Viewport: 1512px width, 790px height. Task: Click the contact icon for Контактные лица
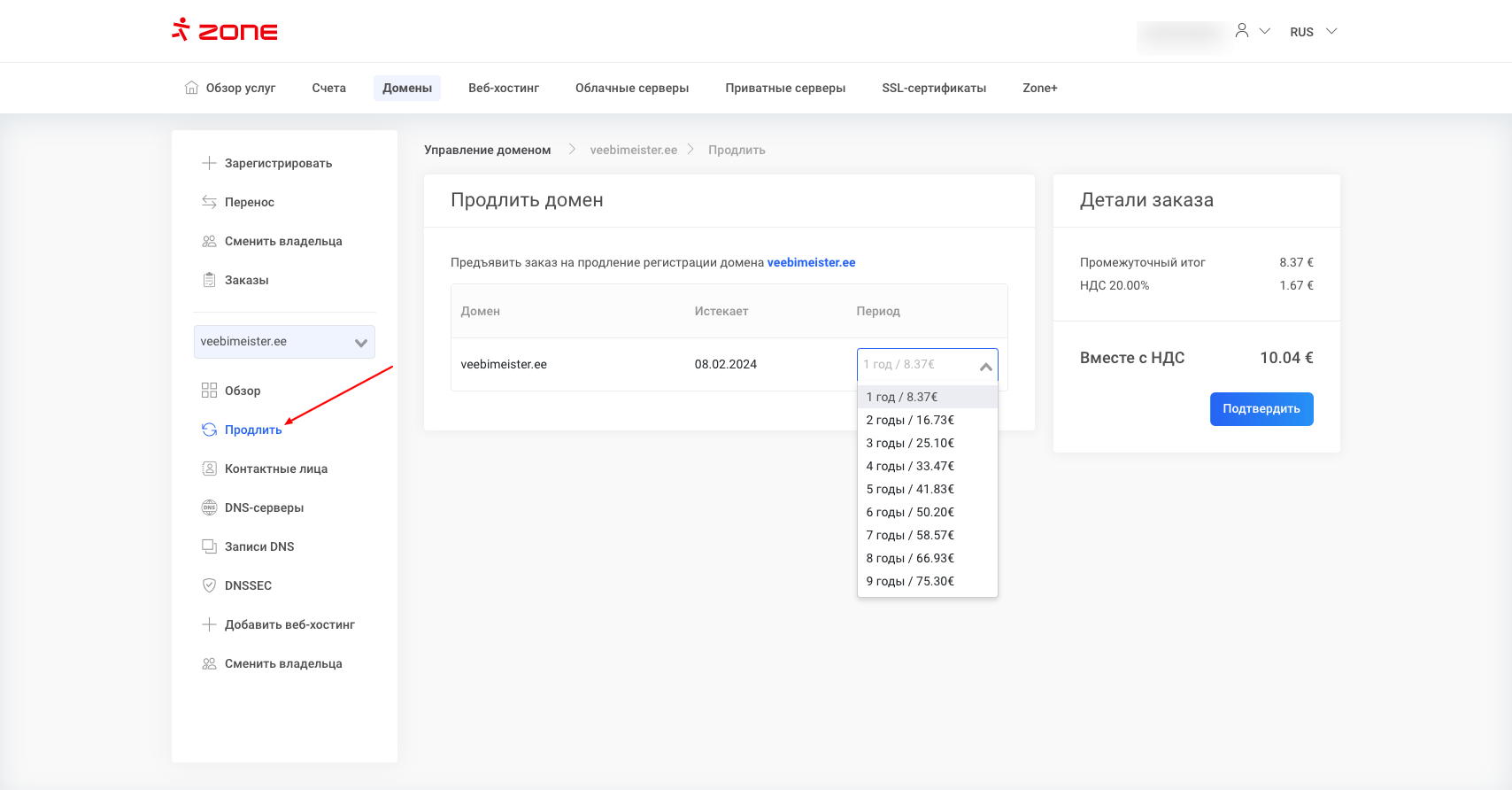(x=209, y=469)
